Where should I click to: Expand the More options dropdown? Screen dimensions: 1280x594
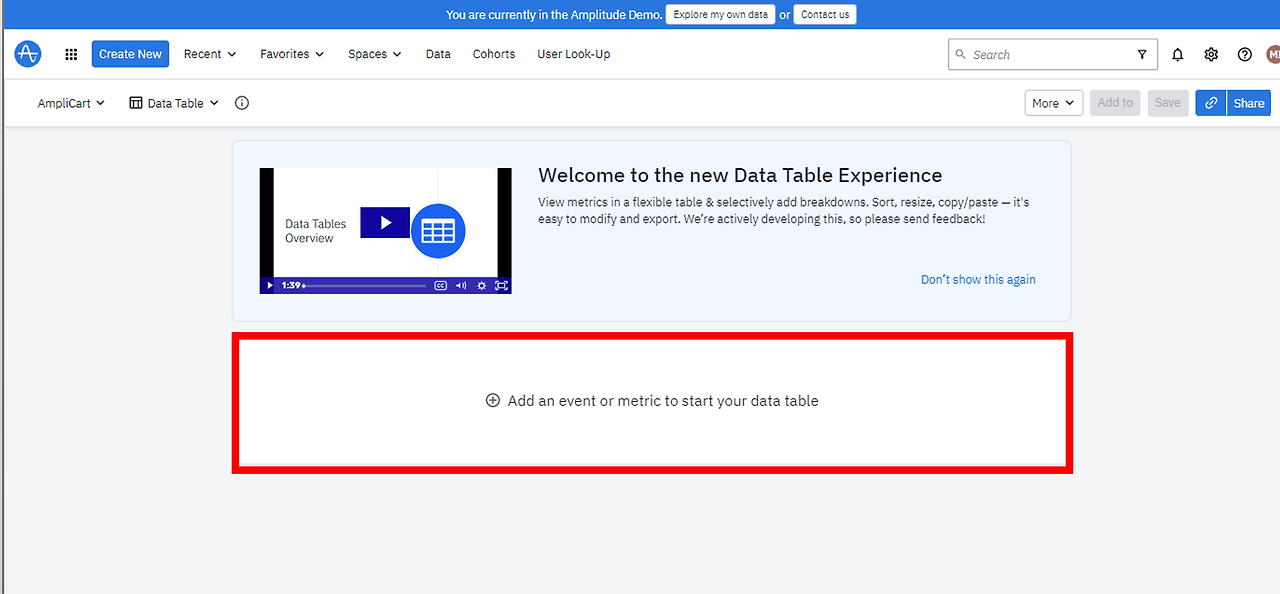pyautogui.click(x=1054, y=103)
